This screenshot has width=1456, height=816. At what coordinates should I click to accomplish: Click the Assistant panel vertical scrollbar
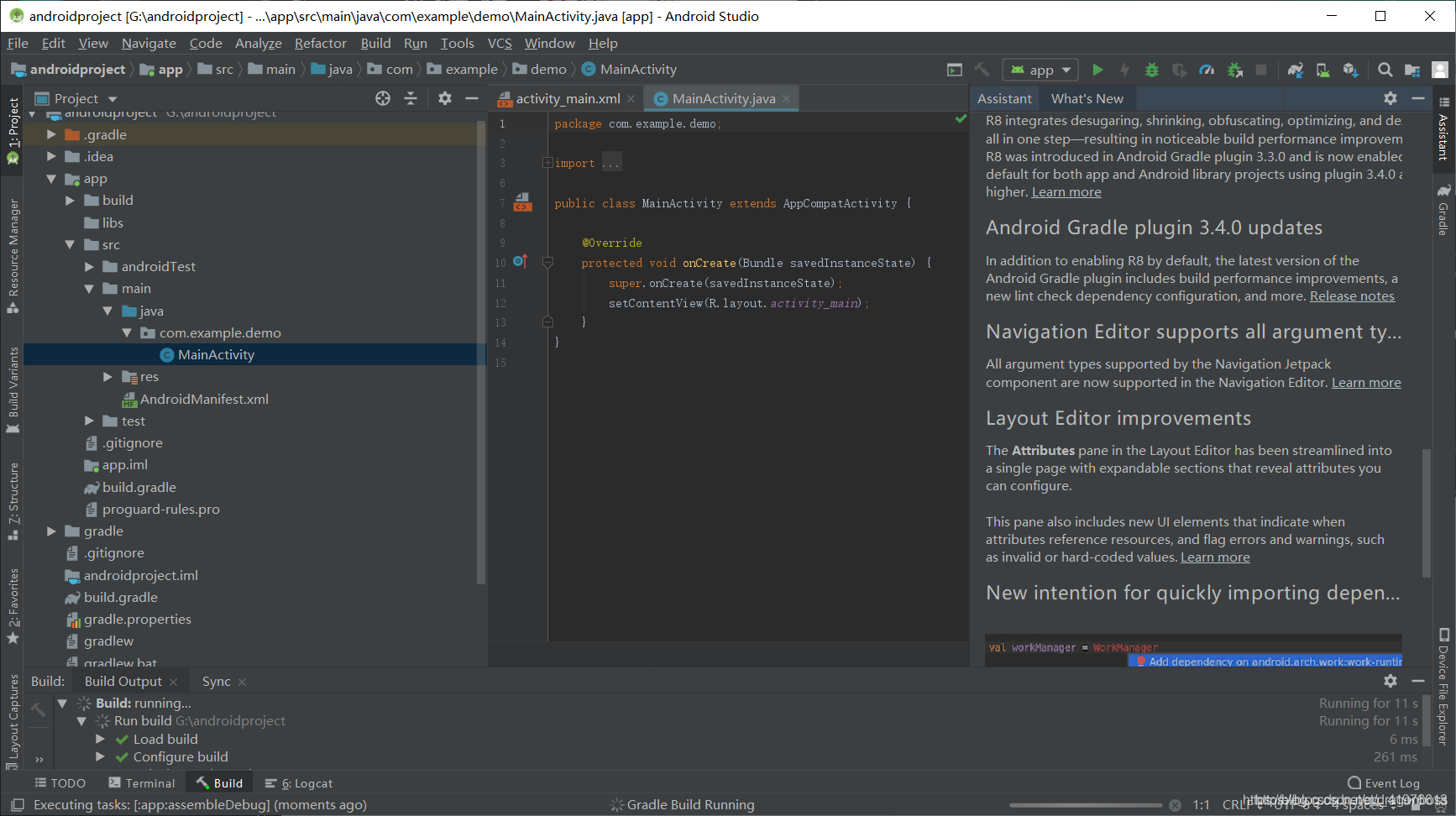pyautogui.click(x=1426, y=512)
